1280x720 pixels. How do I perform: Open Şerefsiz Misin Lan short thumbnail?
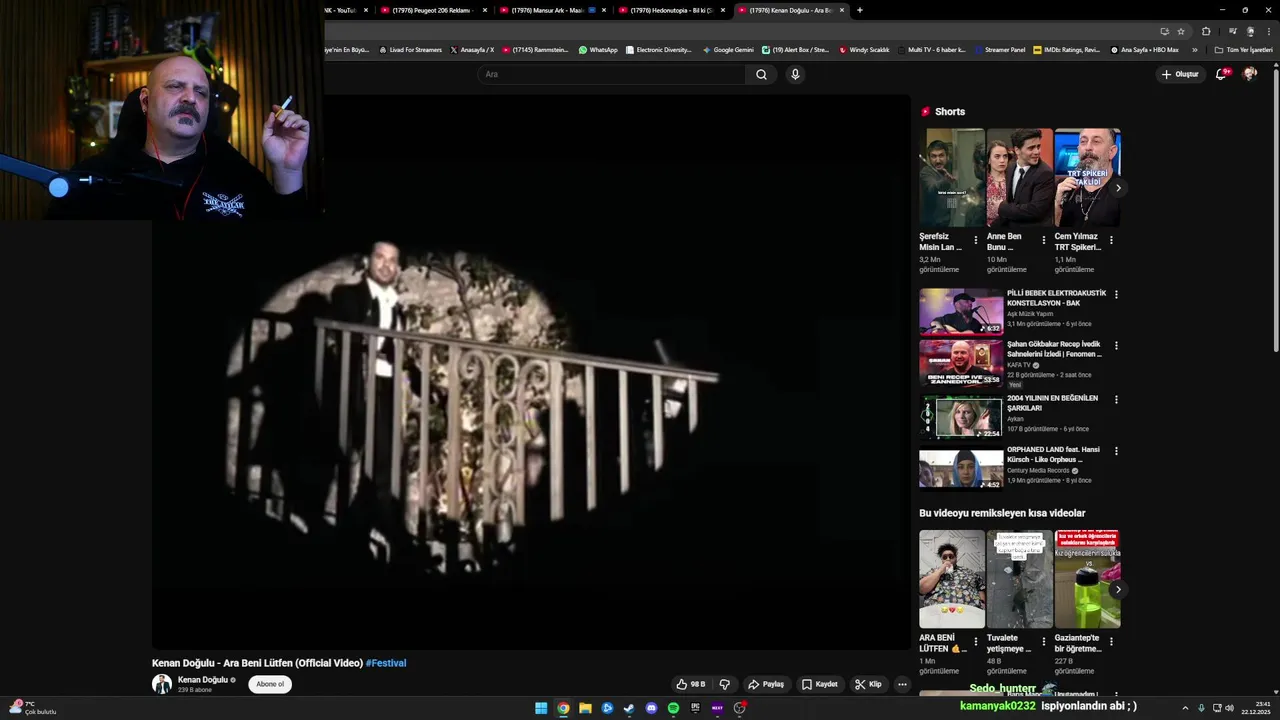click(x=952, y=177)
